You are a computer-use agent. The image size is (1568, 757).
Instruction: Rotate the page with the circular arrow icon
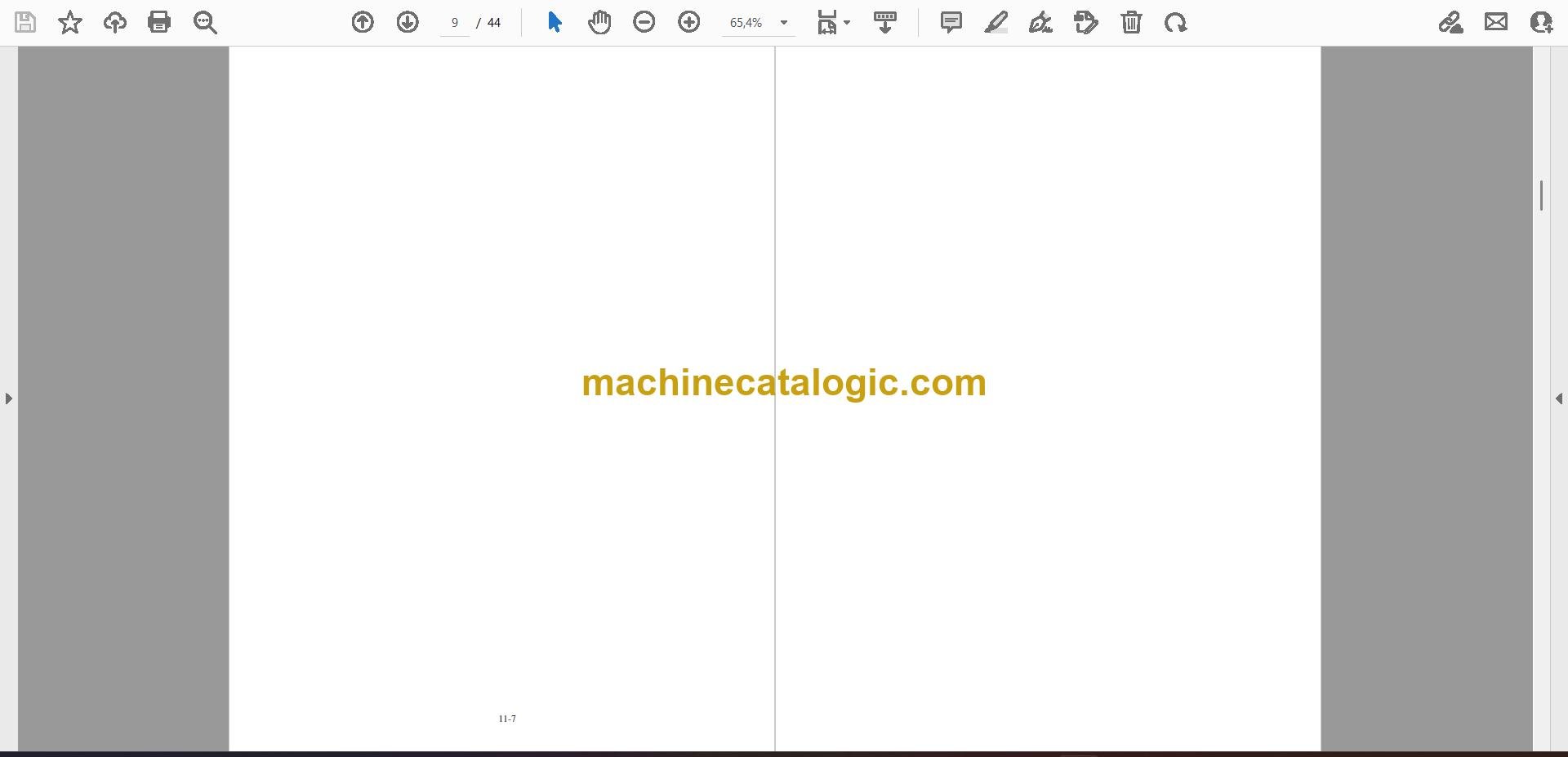1176,22
